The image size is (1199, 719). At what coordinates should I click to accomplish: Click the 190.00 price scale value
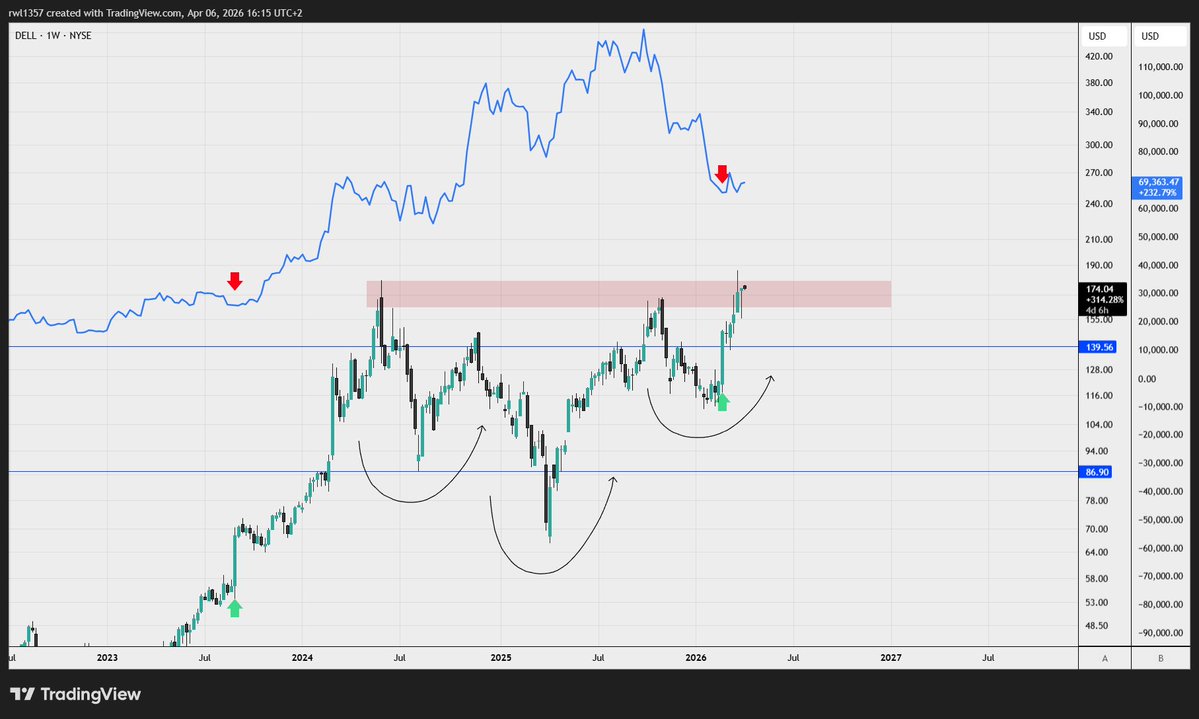(1099, 266)
